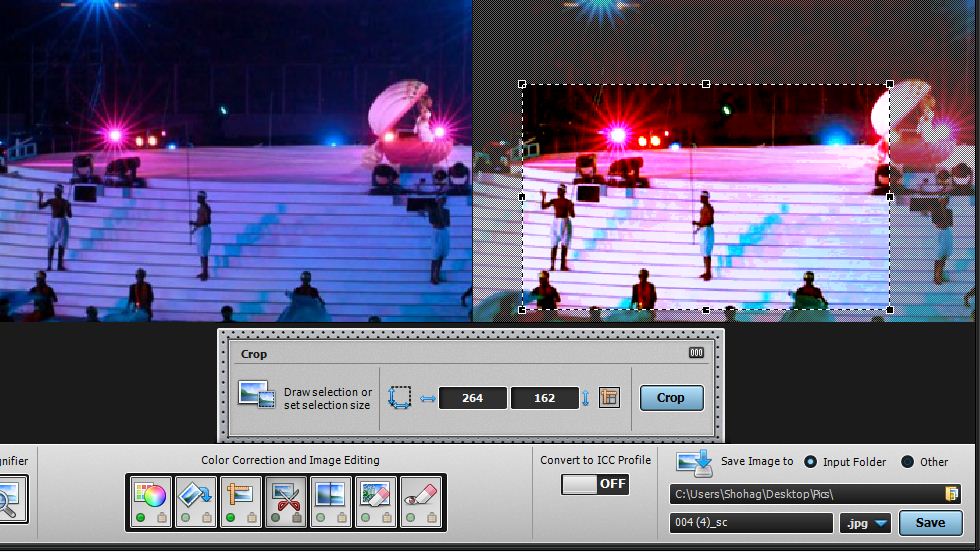This screenshot has width=980, height=552.
Task: Select the Input Folder radio option
Action: pos(811,462)
